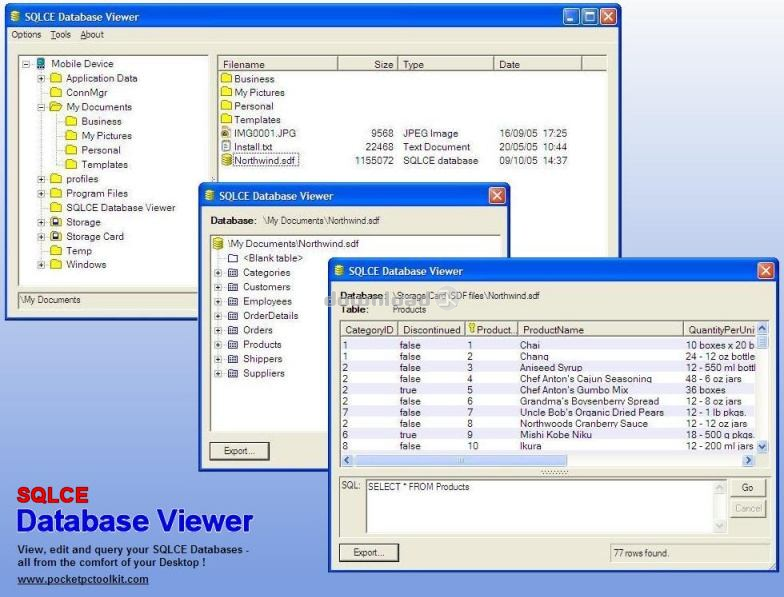Screen dimensions: 784x597
Task: Click the Templates folder icon in tree
Action: tap(71, 164)
